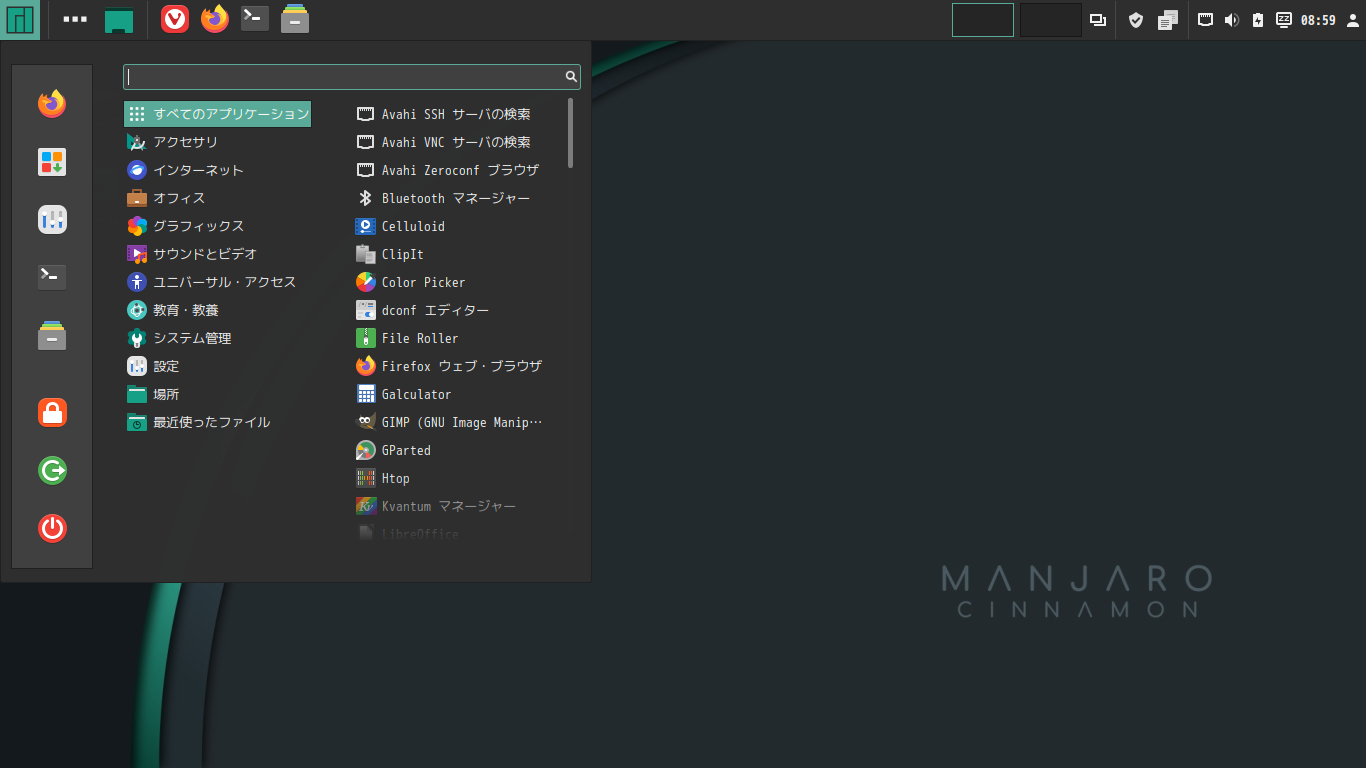The image size is (1366, 768).
Task: Click the battery power tray icon
Action: (1258, 20)
